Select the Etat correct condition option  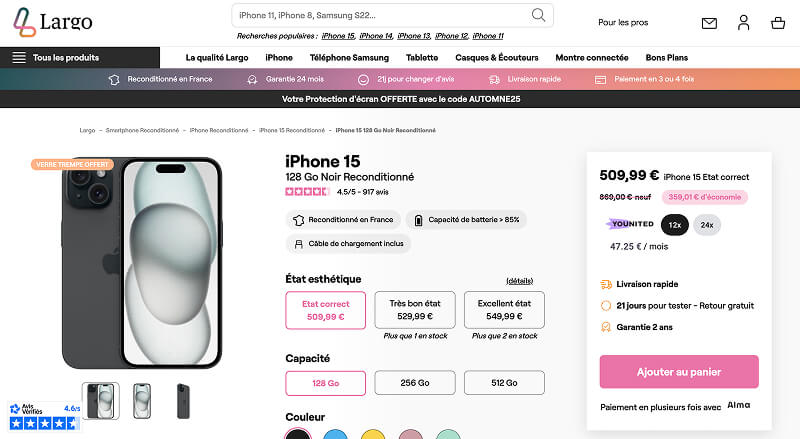pyautogui.click(x=325, y=310)
